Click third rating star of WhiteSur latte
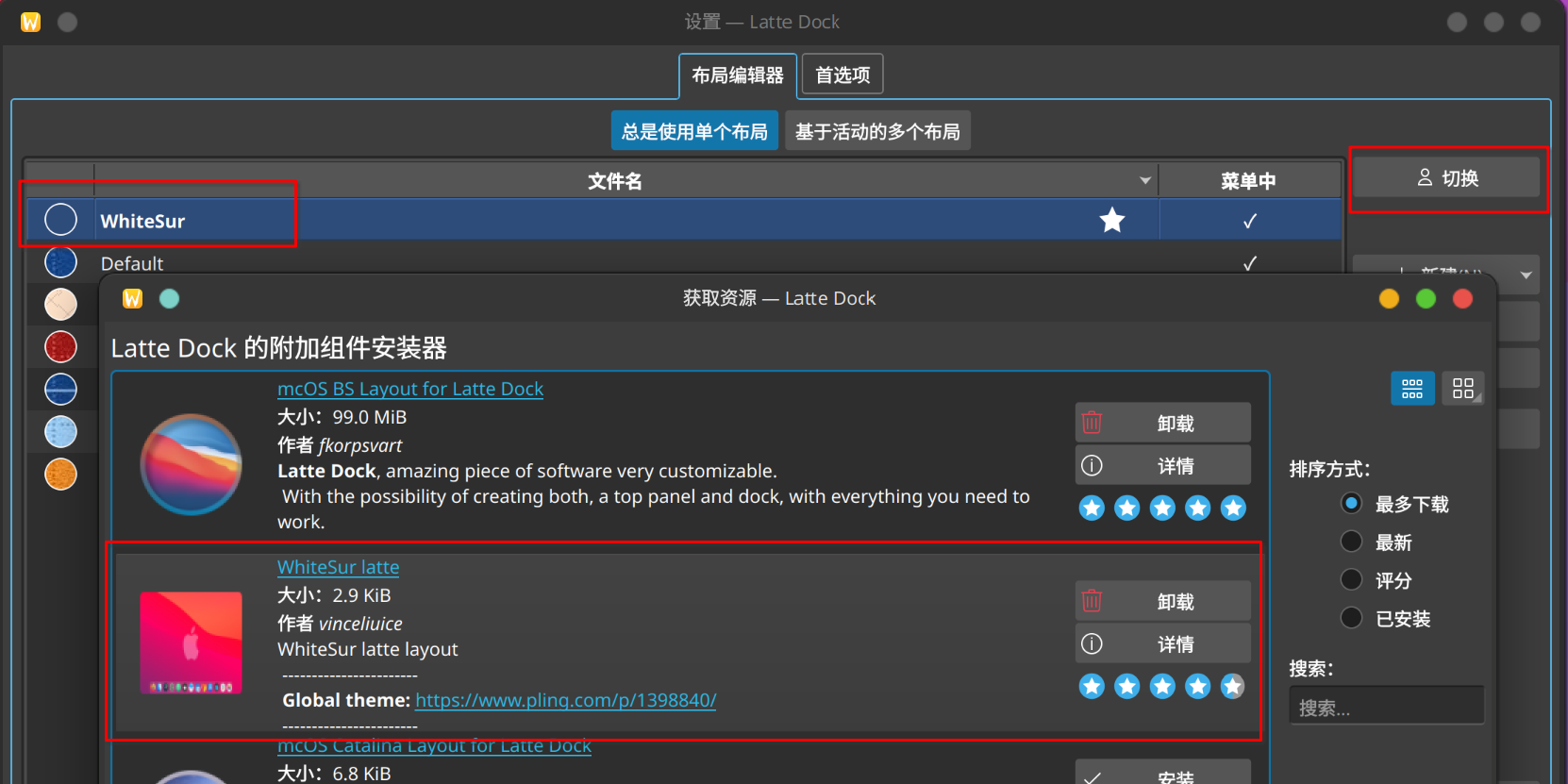This screenshot has width=1568, height=784. pos(1162,686)
